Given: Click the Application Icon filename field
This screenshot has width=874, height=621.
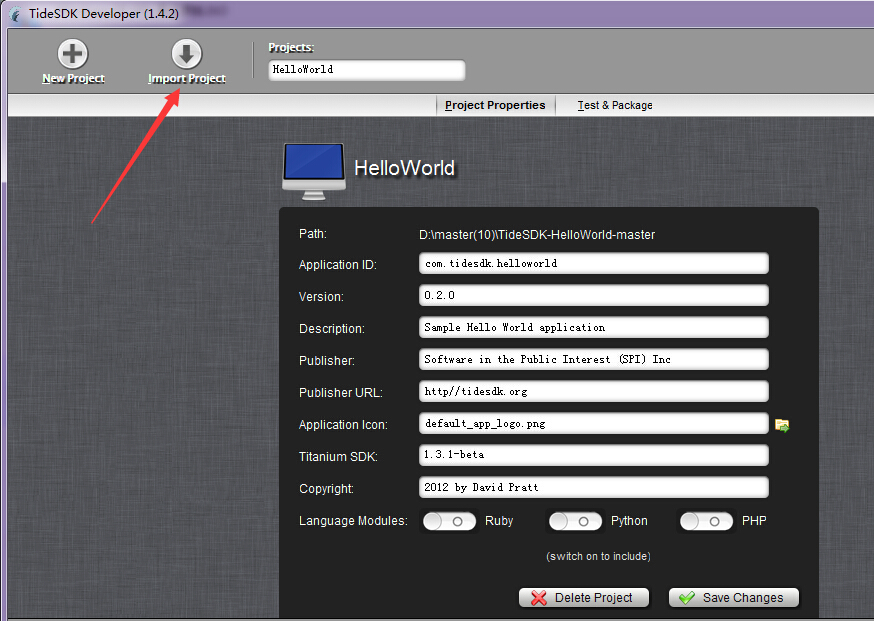Looking at the screenshot, I should [594, 423].
